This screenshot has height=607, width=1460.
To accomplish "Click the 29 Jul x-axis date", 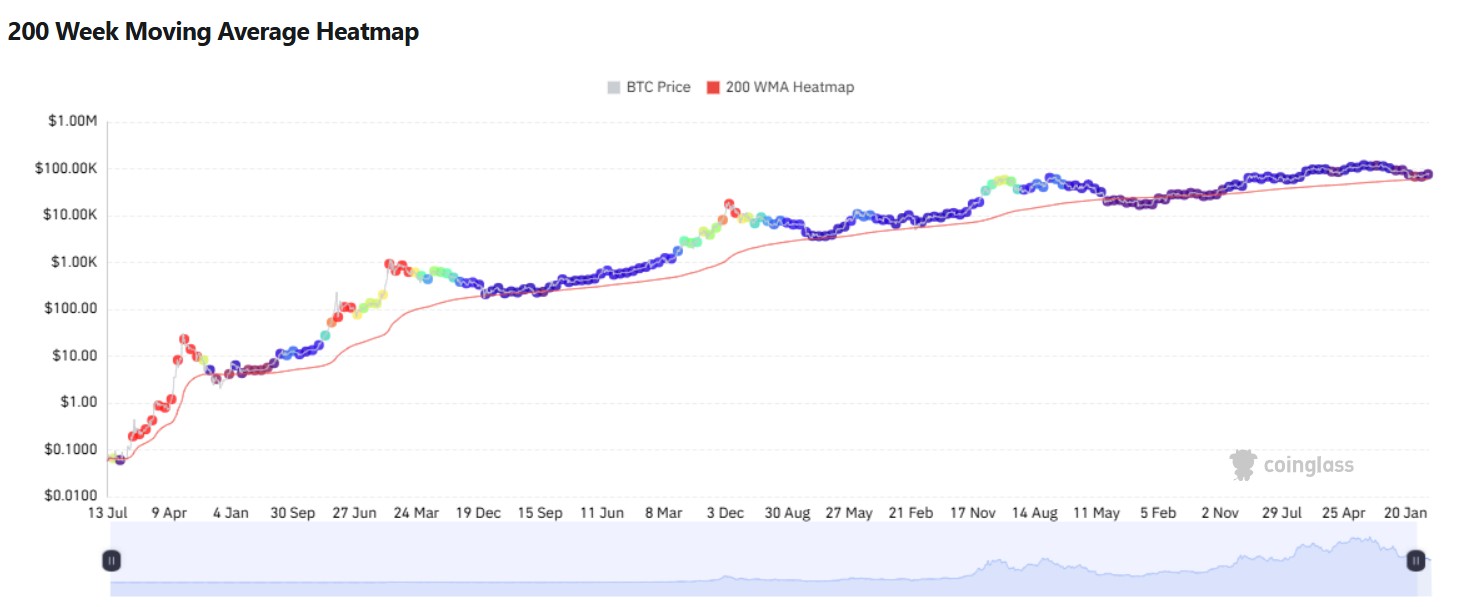I will pos(1281,513).
